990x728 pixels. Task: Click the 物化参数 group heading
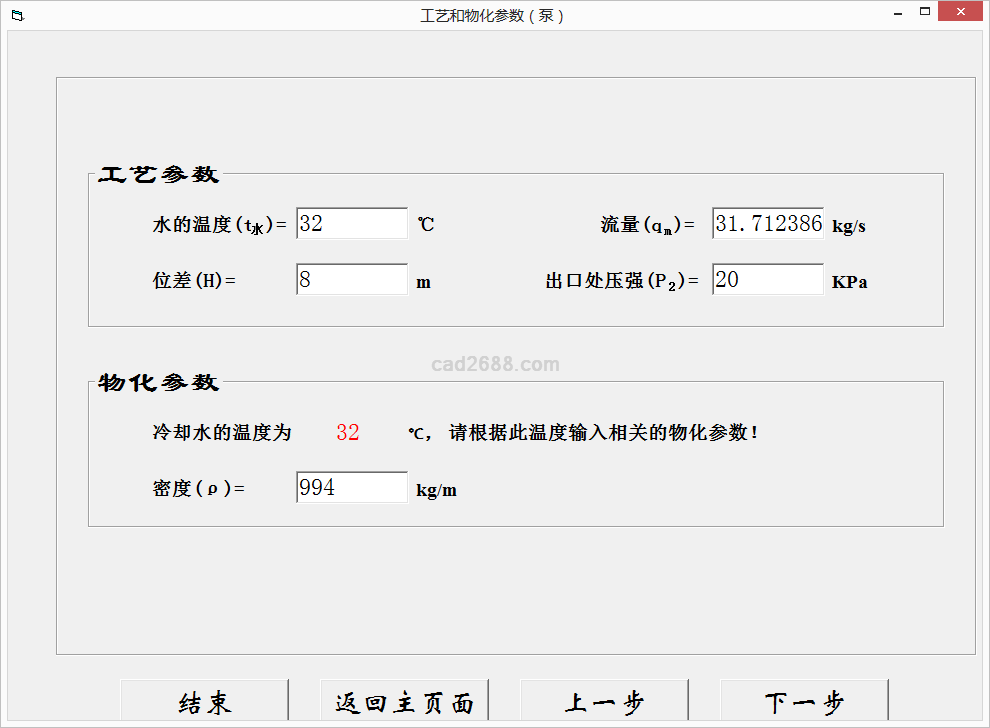tap(158, 383)
